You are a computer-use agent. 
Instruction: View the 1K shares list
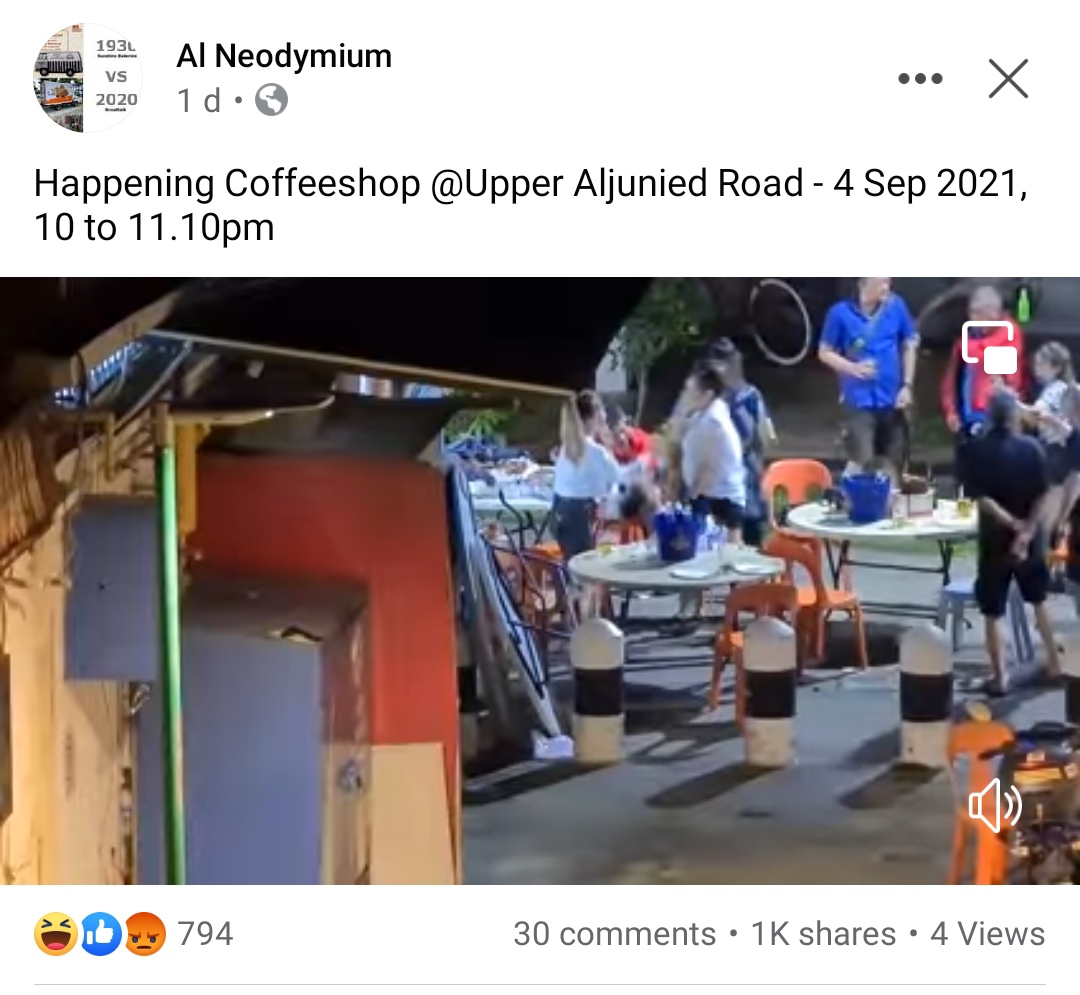pos(823,934)
